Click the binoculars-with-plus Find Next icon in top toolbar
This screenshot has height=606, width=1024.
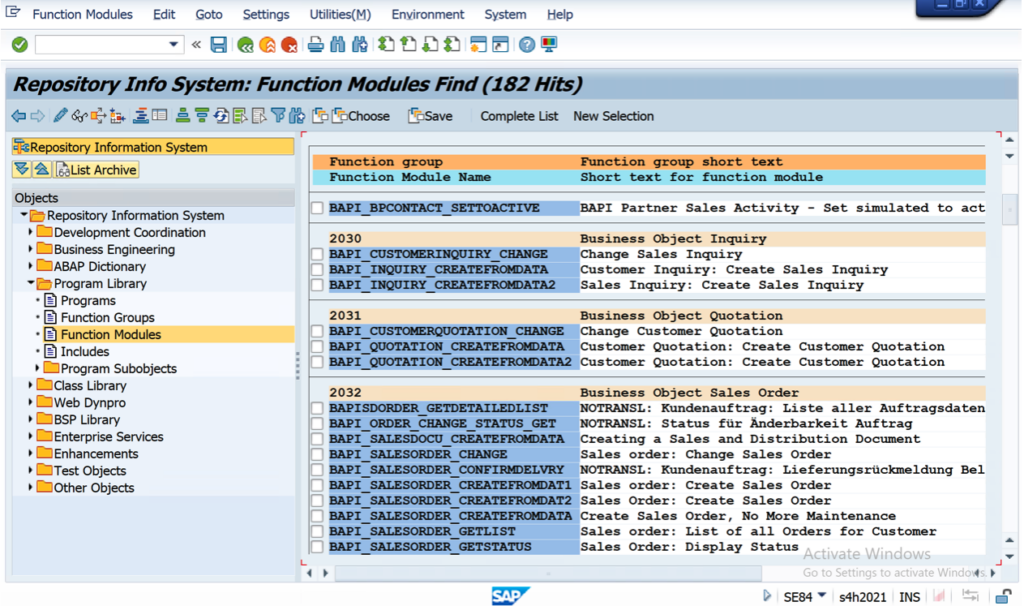360,44
